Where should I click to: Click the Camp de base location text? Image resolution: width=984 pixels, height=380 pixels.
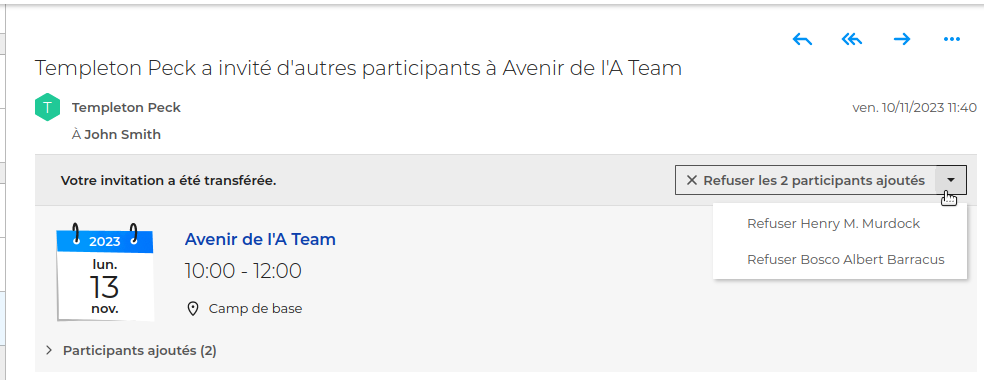point(255,309)
